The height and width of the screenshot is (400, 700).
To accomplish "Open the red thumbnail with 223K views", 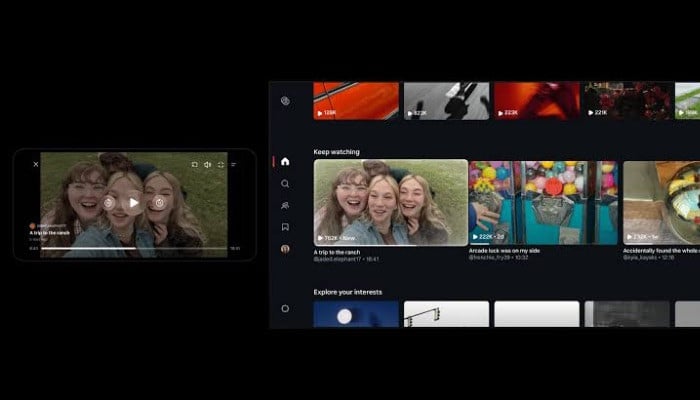I will pyautogui.click(x=537, y=100).
